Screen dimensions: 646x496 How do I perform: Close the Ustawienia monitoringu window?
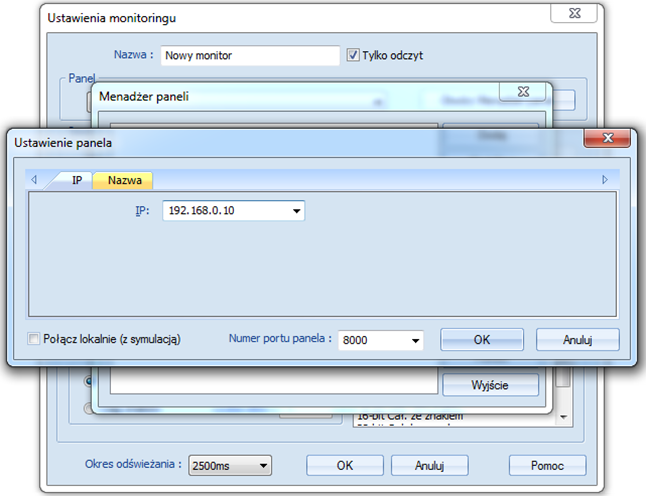click(574, 13)
